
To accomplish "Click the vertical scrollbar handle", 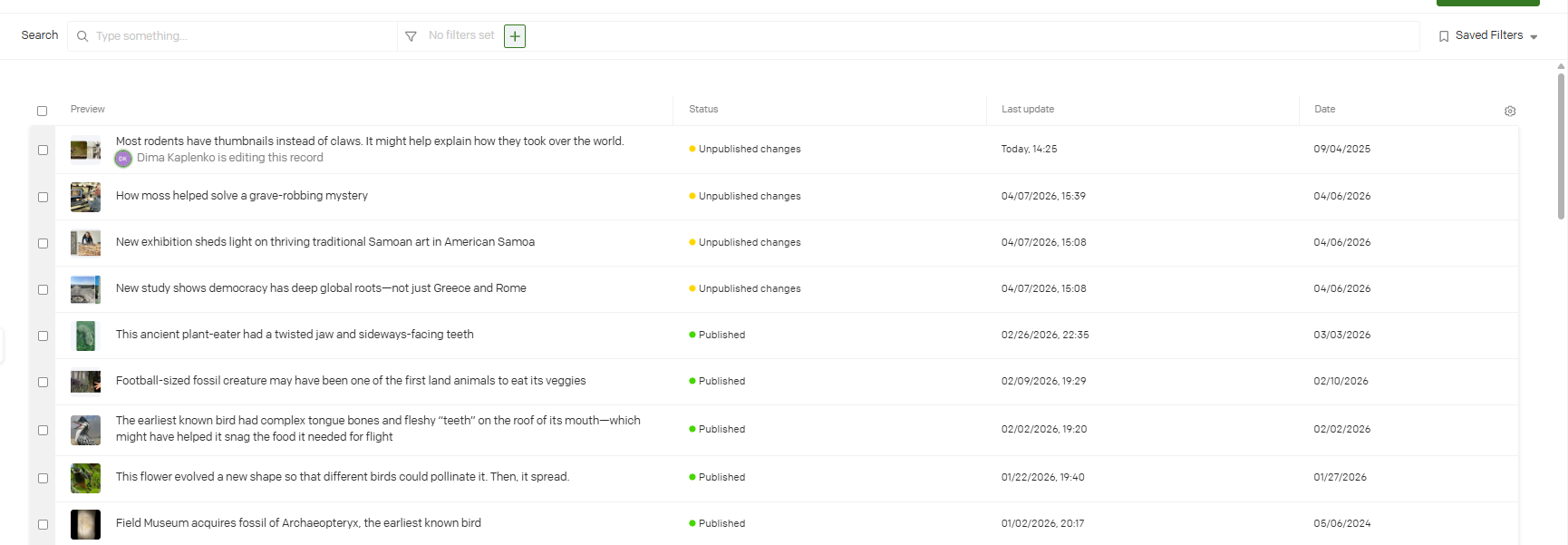I will click(1561, 145).
